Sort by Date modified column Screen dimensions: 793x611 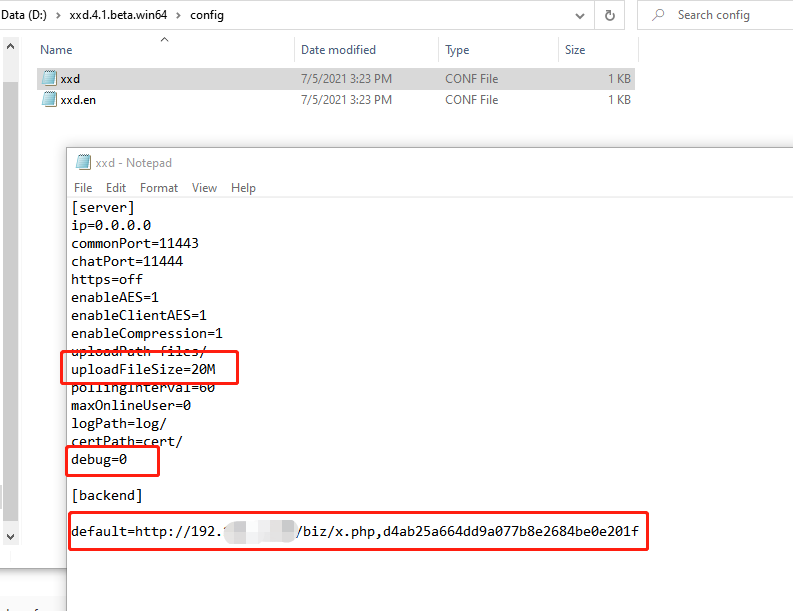(338, 50)
